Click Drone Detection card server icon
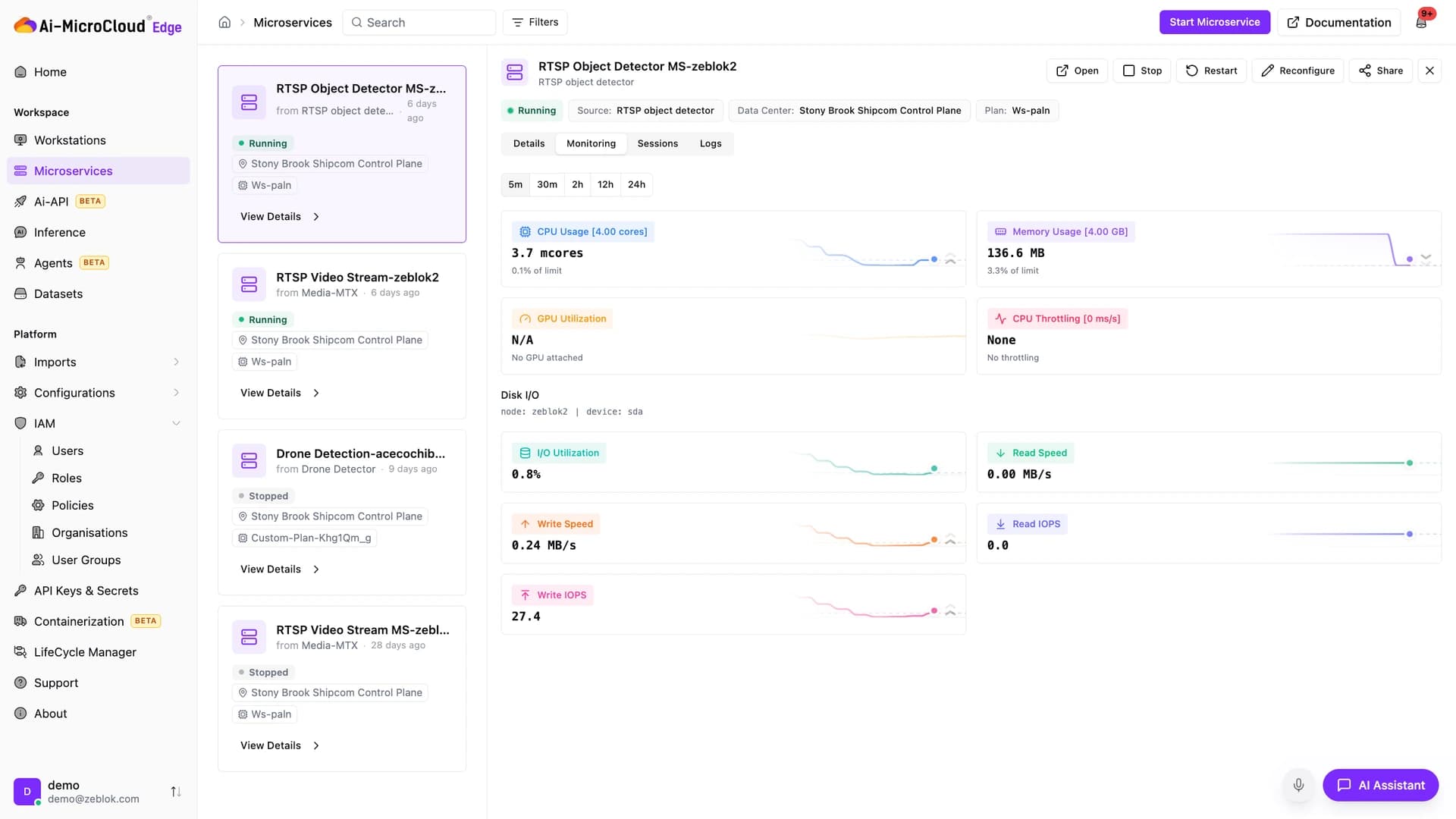This screenshot has width=1456, height=819. click(249, 460)
